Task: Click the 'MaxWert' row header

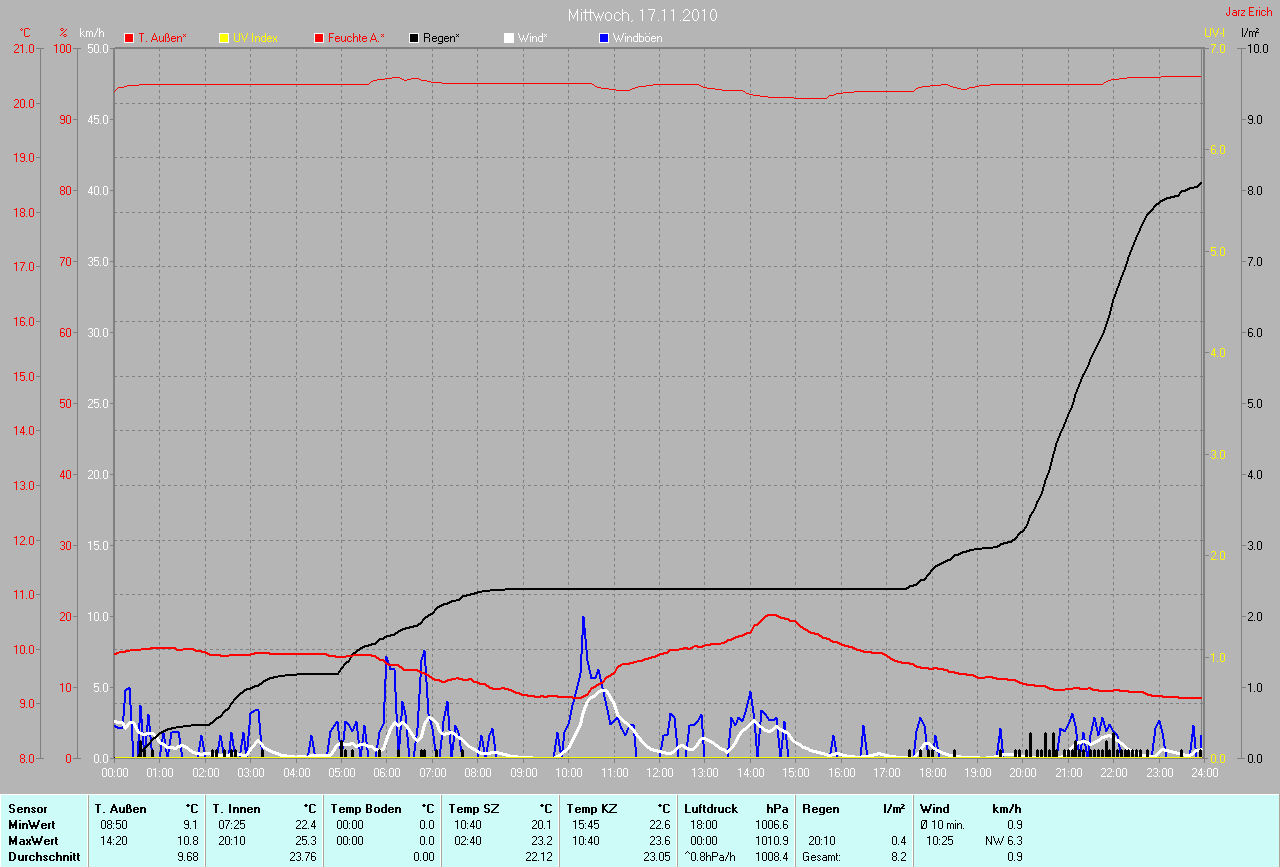Action: (x=32, y=841)
